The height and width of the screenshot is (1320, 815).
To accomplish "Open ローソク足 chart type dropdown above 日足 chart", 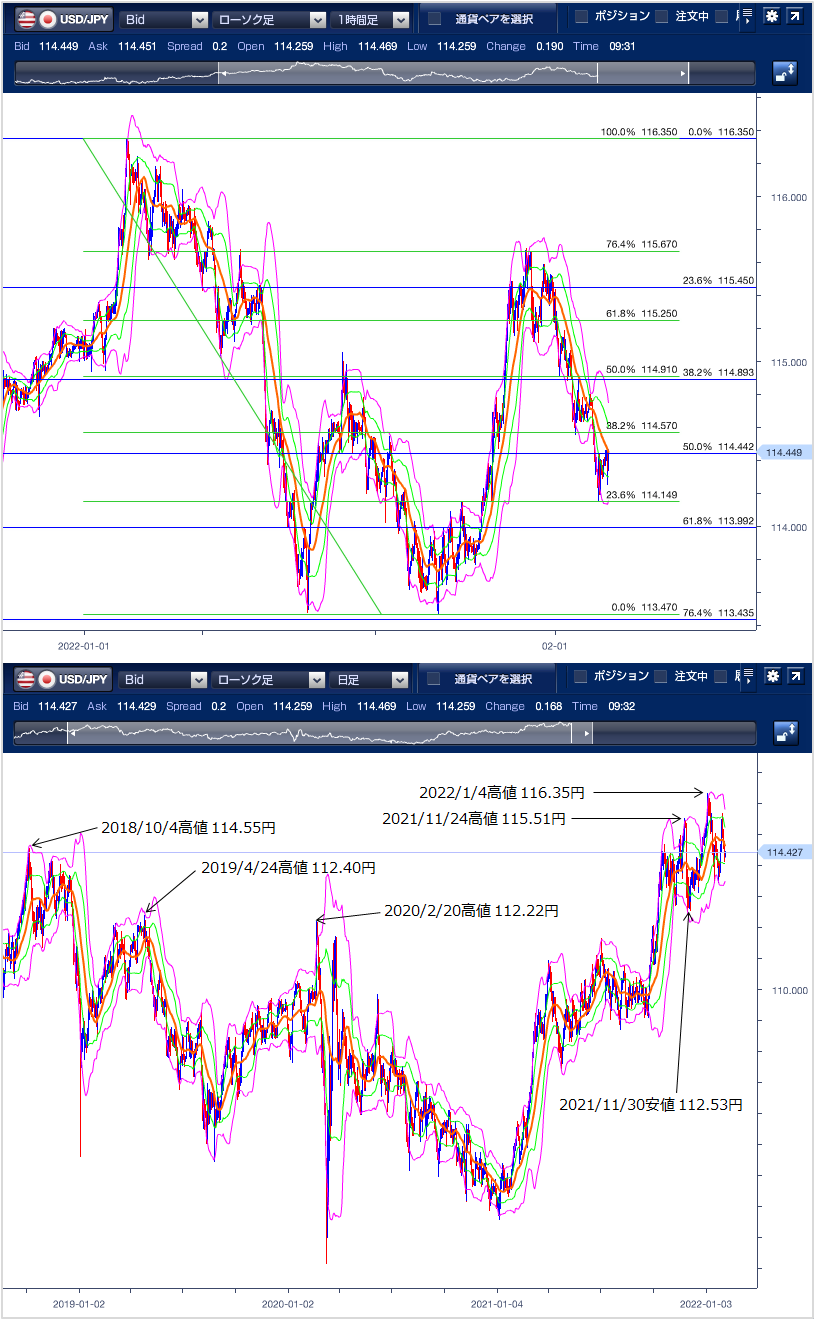I will click(x=269, y=679).
